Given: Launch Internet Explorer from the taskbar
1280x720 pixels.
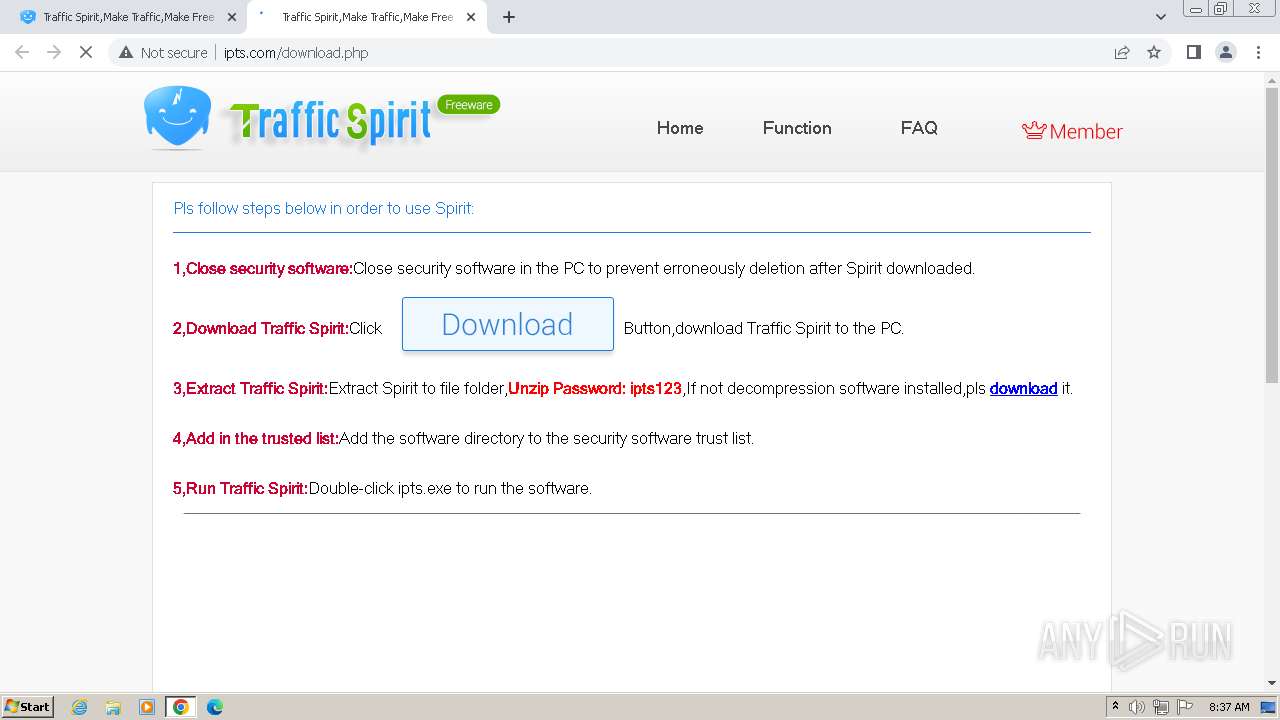Looking at the screenshot, I should pyautogui.click(x=80, y=707).
